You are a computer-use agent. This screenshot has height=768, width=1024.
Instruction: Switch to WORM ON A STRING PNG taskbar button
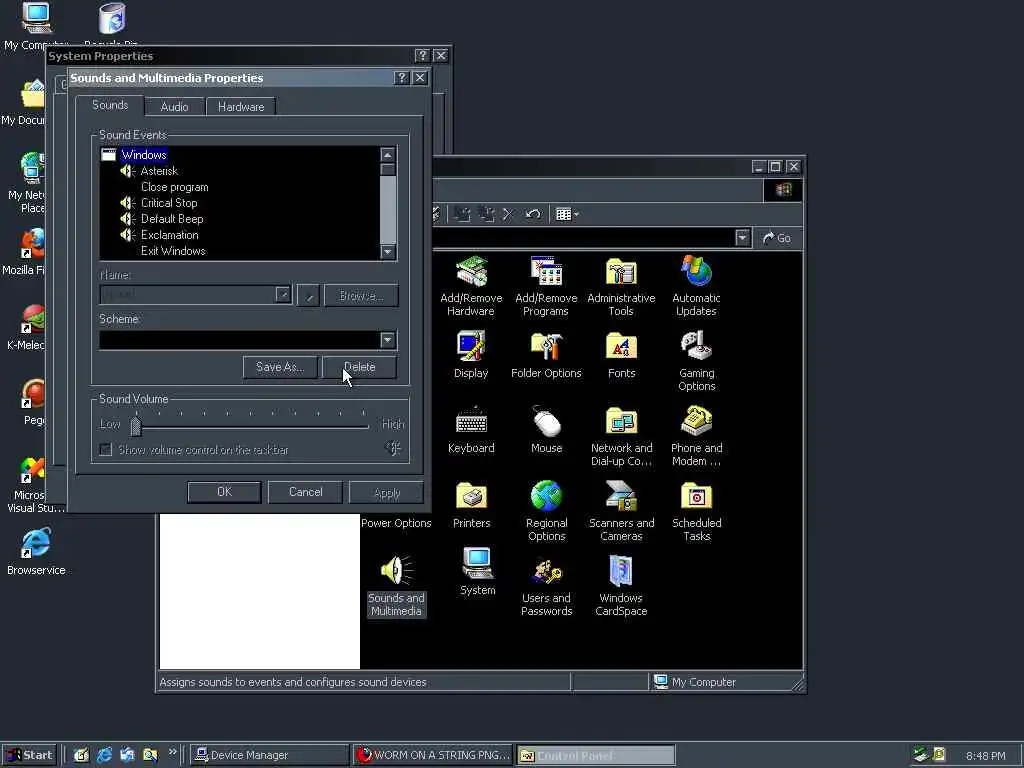(x=434, y=755)
